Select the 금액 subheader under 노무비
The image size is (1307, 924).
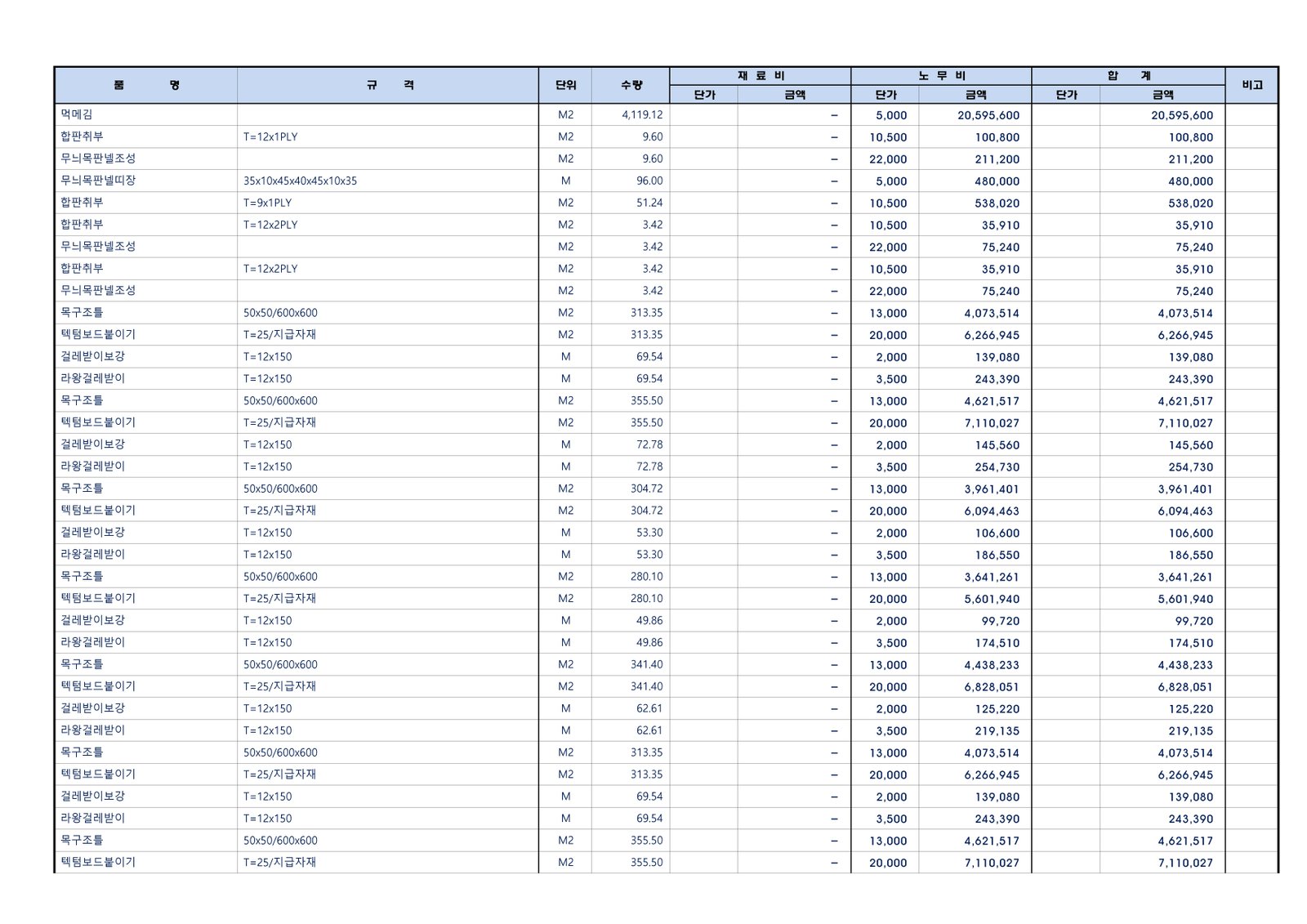pyautogui.click(x=975, y=95)
